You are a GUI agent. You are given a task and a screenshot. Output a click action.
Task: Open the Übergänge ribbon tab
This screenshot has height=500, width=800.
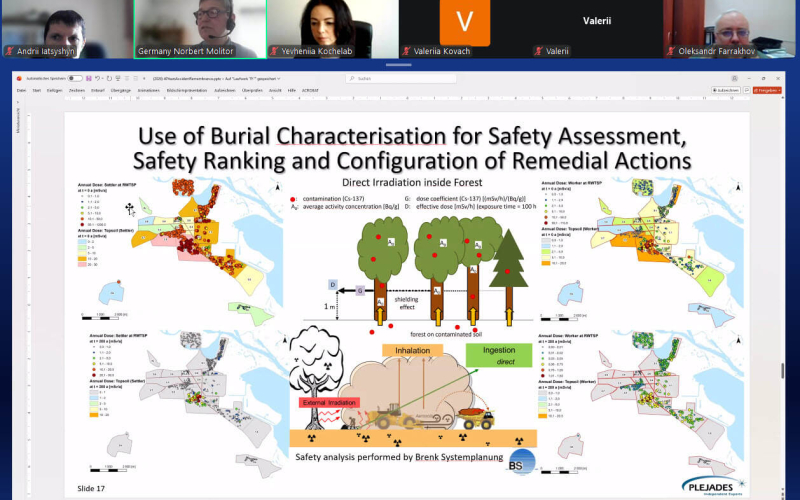[x=121, y=90]
